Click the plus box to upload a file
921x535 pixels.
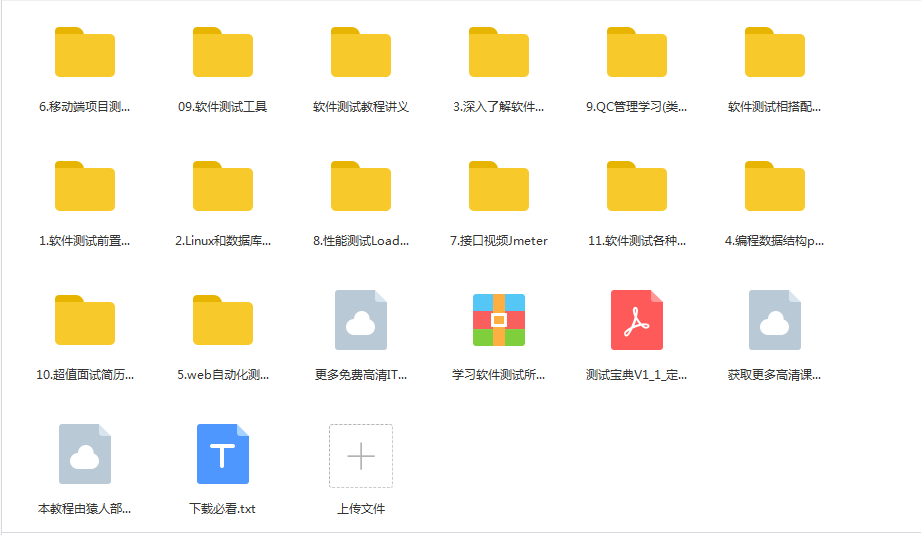pyautogui.click(x=361, y=456)
